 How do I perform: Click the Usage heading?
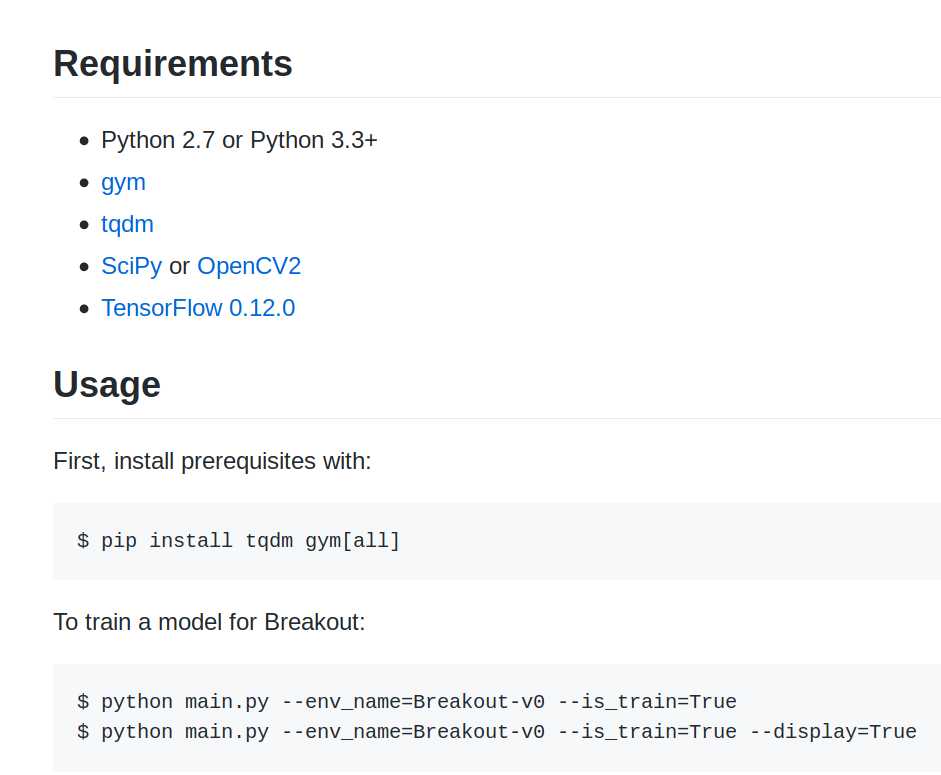tap(107, 384)
